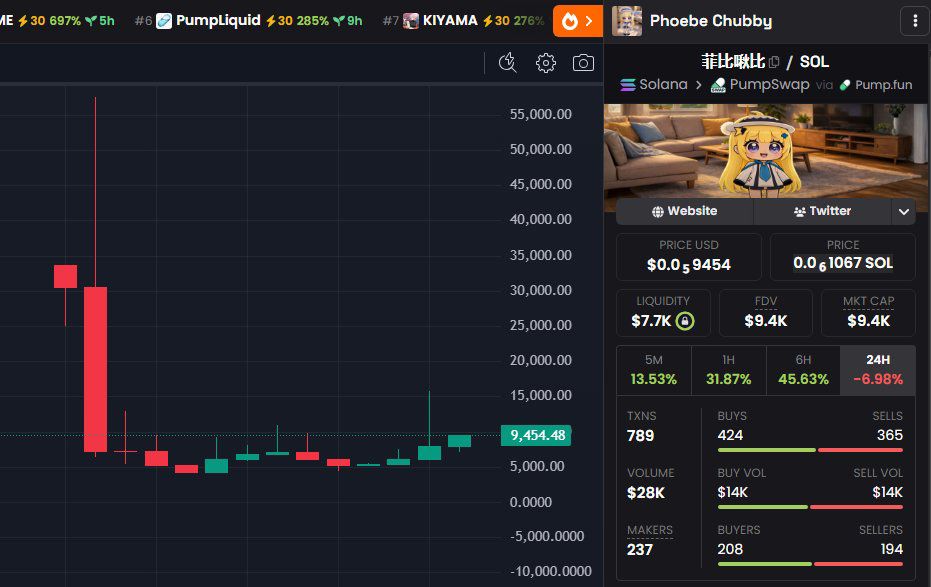The width and height of the screenshot is (931, 587).
Task: Take chart snapshot with camera icon
Action: [583, 62]
